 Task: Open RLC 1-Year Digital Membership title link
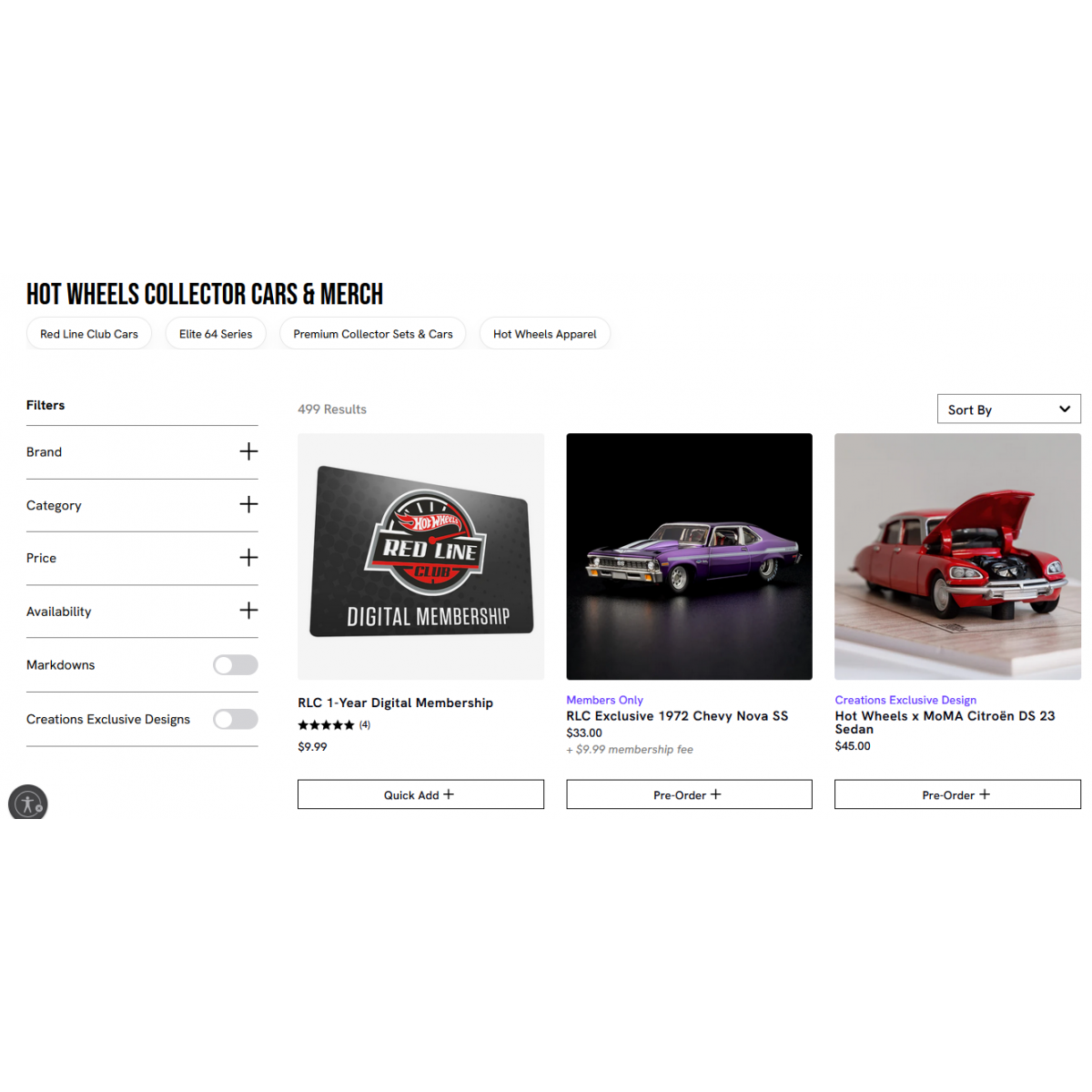coord(395,703)
